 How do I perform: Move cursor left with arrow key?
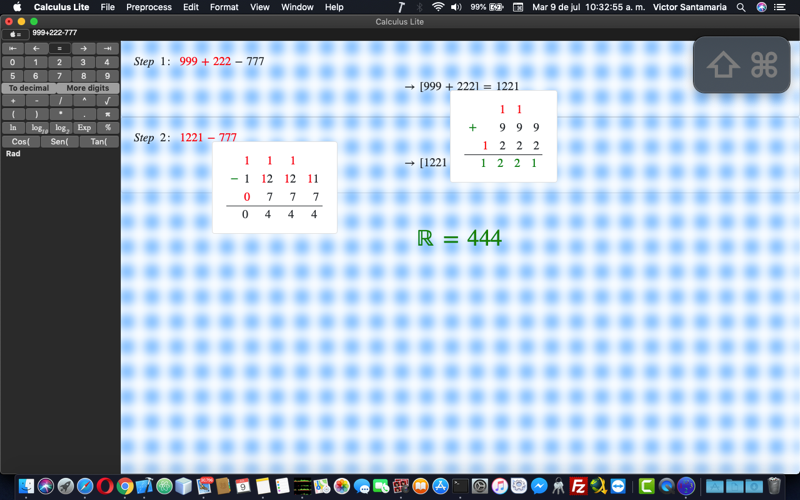click(x=36, y=48)
